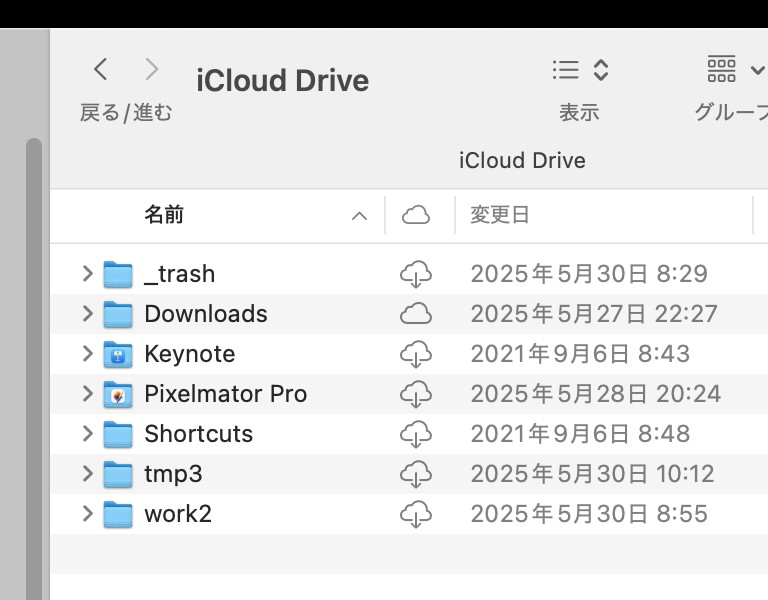Viewport: 768px width, 600px height.
Task: Click the iCloud Drive window title
Action: (283, 80)
